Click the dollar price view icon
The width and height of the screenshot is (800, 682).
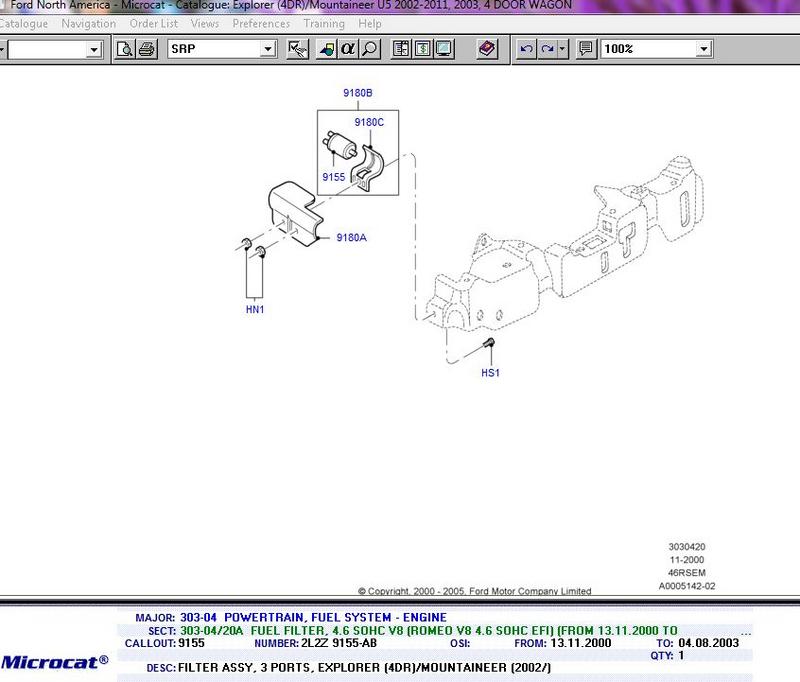coord(422,49)
